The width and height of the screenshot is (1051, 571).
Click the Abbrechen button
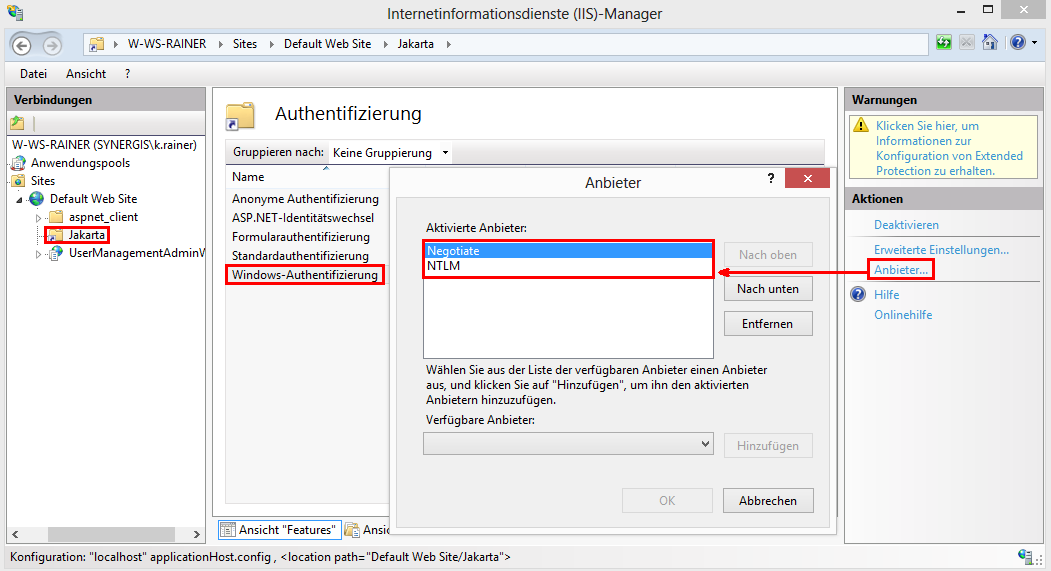(768, 501)
